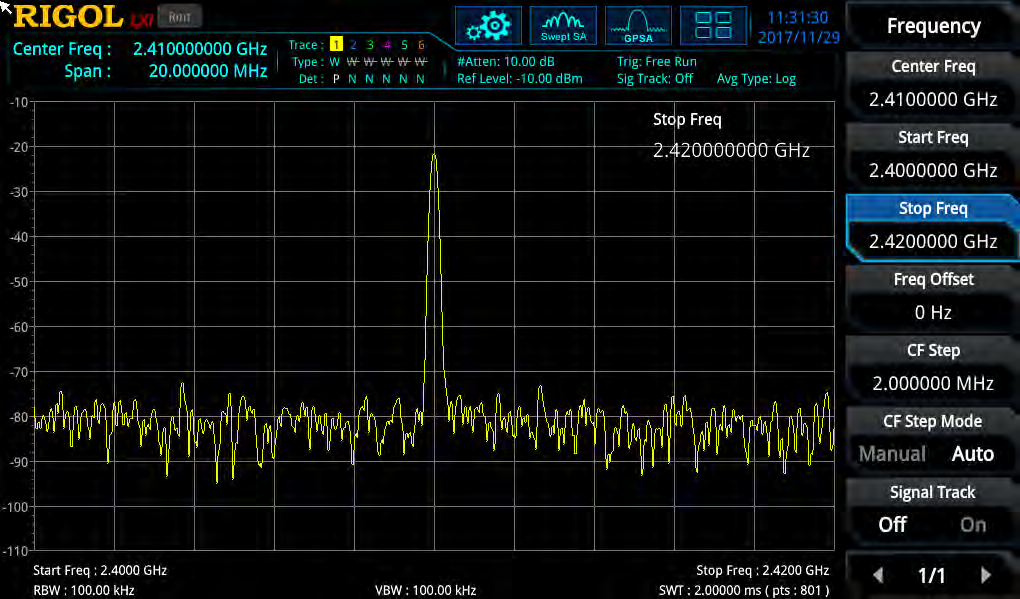Turn Signal Track Off
The width and height of the screenshot is (1020, 599).
(892, 525)
